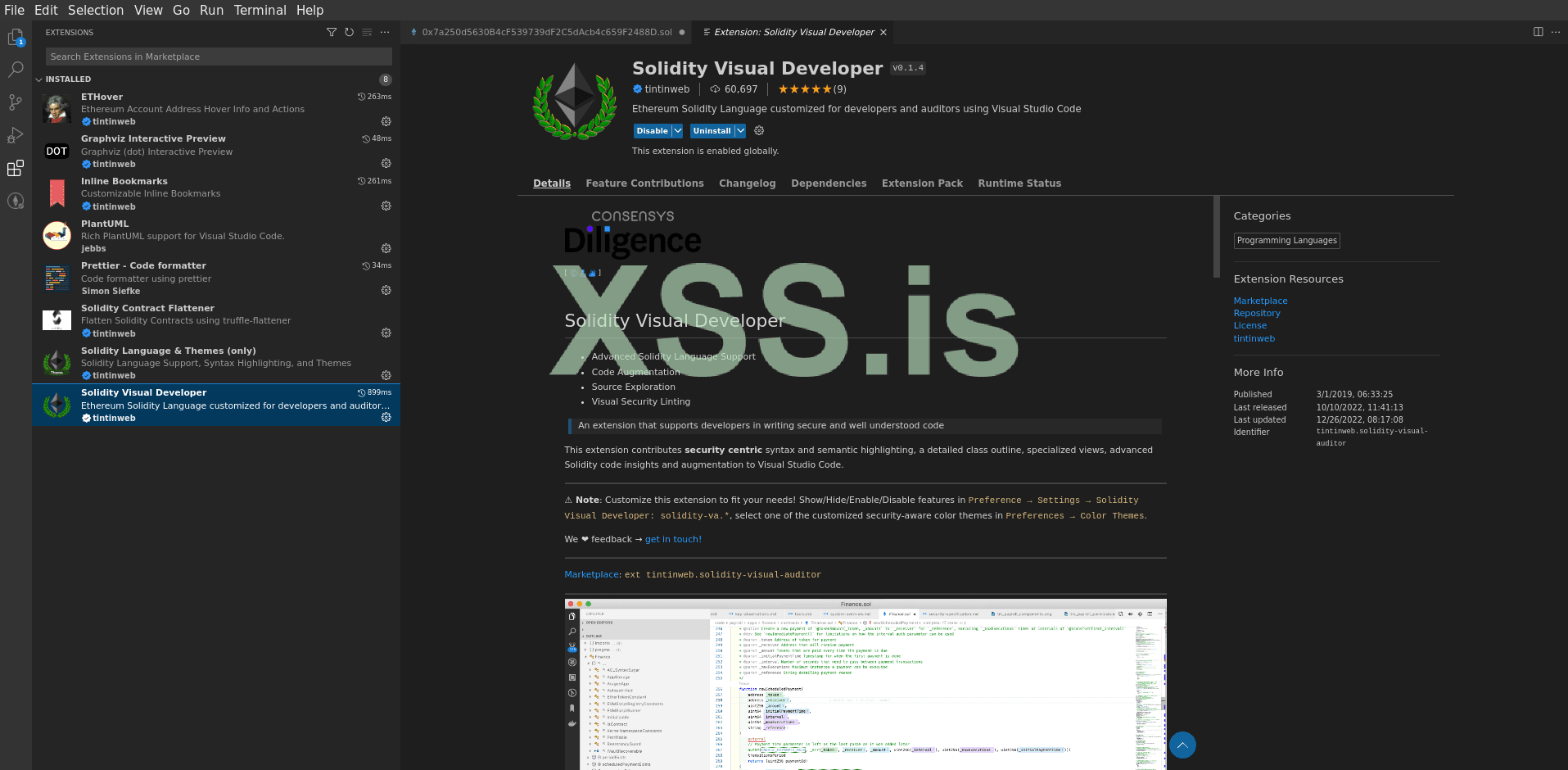Open manage gear for ETHover extension
The image size is (1568, 770).
(386, 121)
